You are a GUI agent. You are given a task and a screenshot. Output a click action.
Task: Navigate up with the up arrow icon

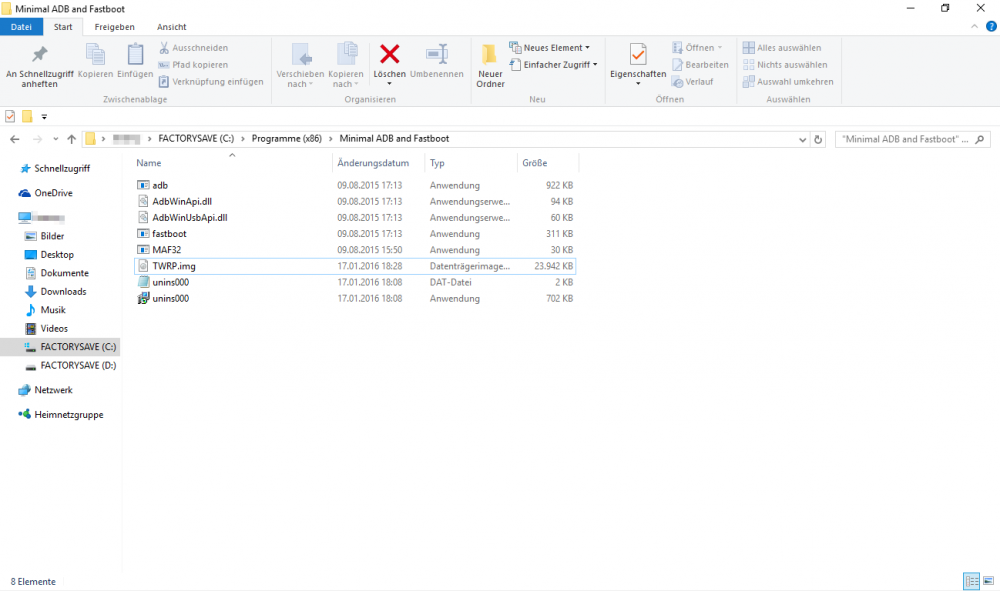coord(71,139)
